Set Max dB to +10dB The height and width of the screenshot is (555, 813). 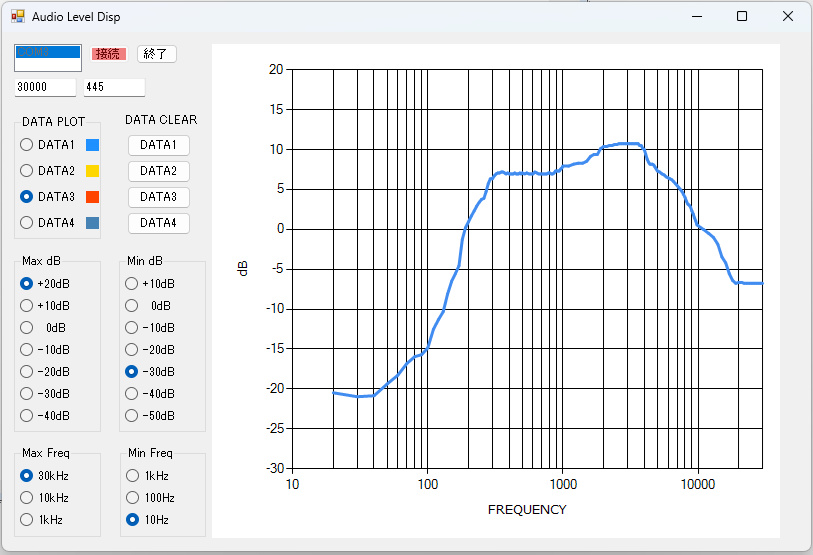coord(27,306)
